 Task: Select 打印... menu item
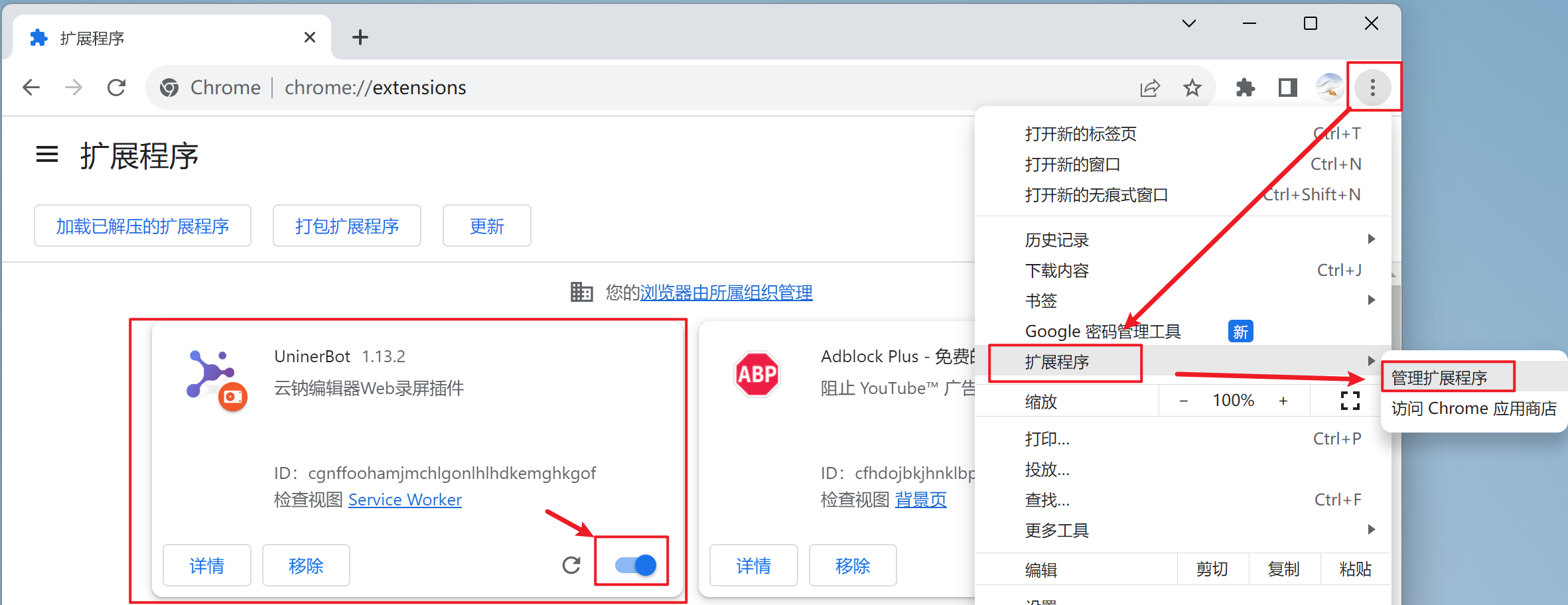[1183, 439]
